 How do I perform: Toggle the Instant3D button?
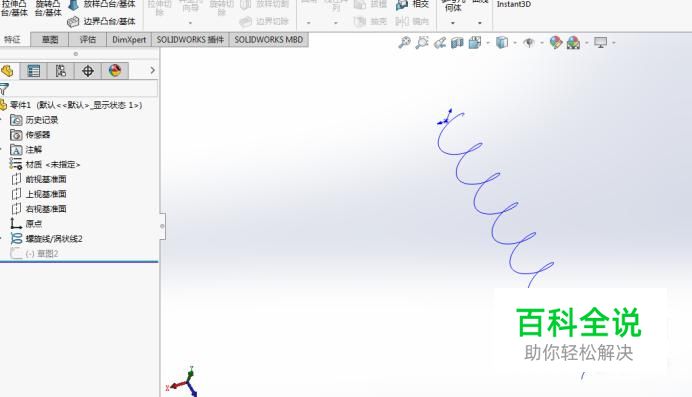coord(514,4)
